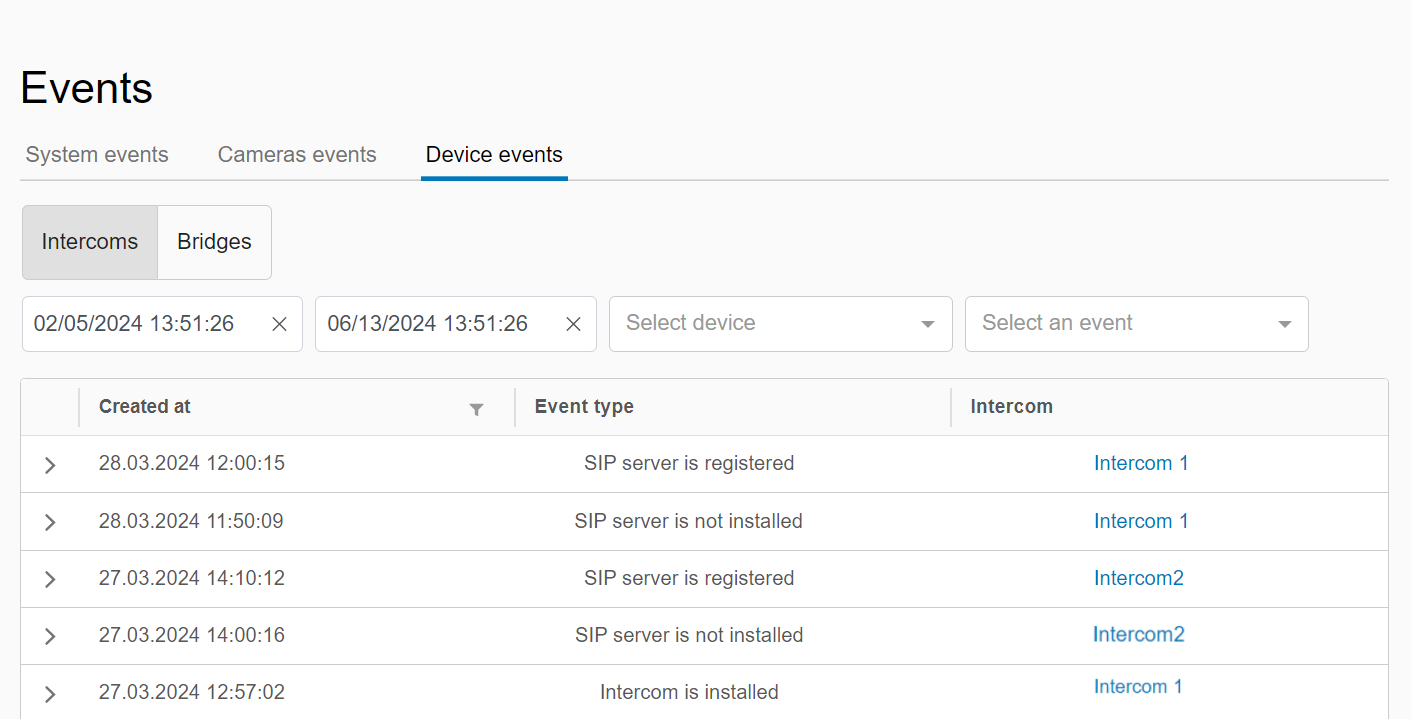The height and width of the screenshot is (719, 1411).
Task: Open Intercom 1 link in 12:00:15 row
Action: tap(1141, 464)
